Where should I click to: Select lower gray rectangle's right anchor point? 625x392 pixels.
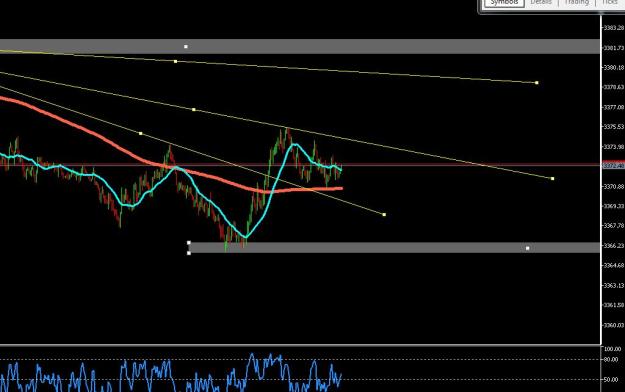point(528,248)
